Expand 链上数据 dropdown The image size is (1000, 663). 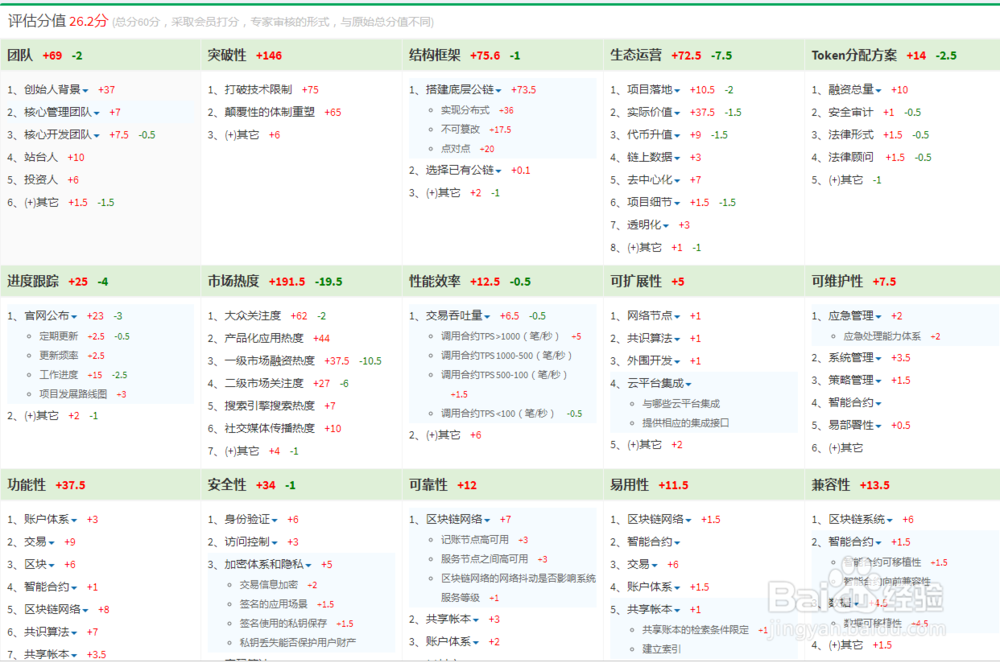(677, 158)
